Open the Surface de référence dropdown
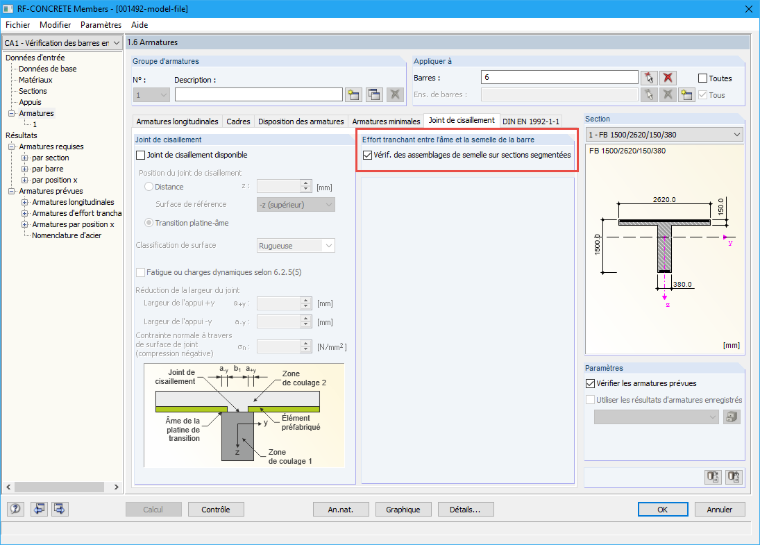Image resolution: width=760 pixels, height=545 pixels. point(296,205)
